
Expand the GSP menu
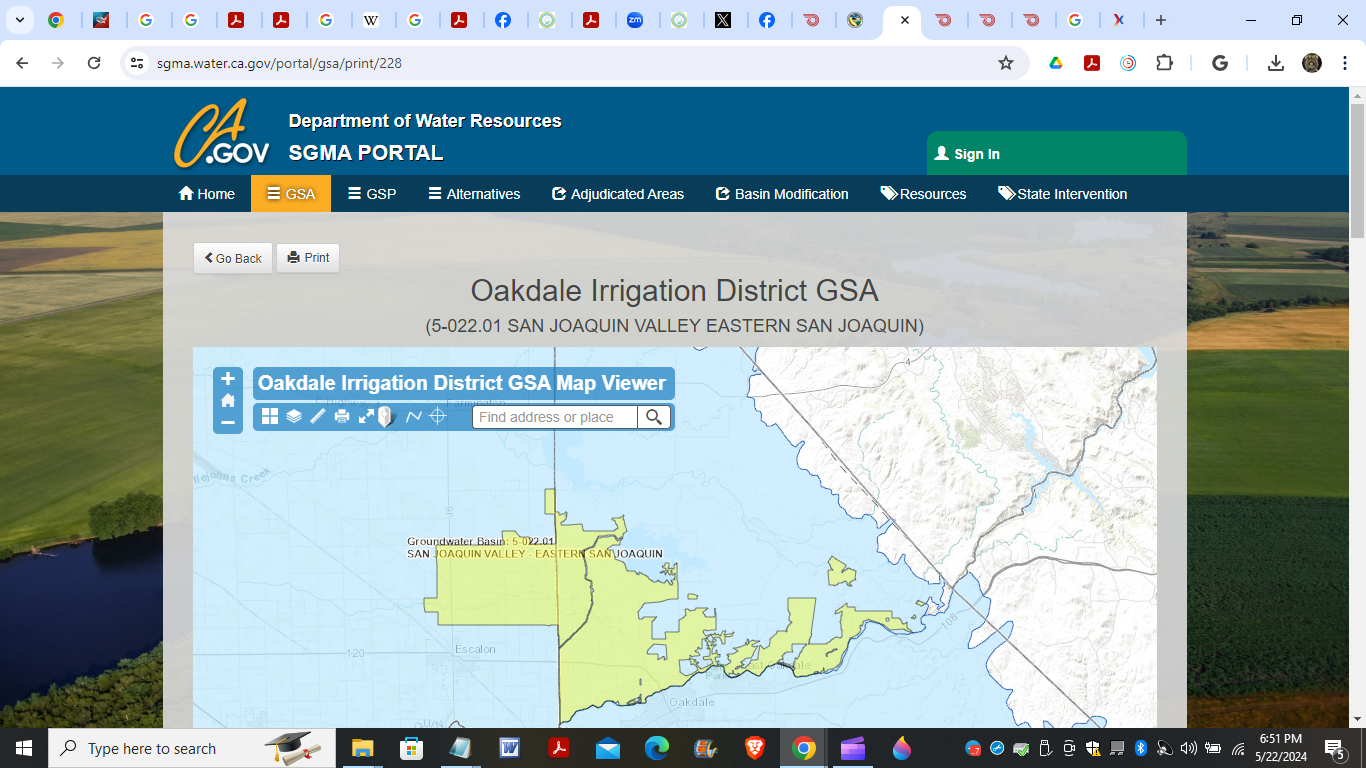click(x=372, y=194)
